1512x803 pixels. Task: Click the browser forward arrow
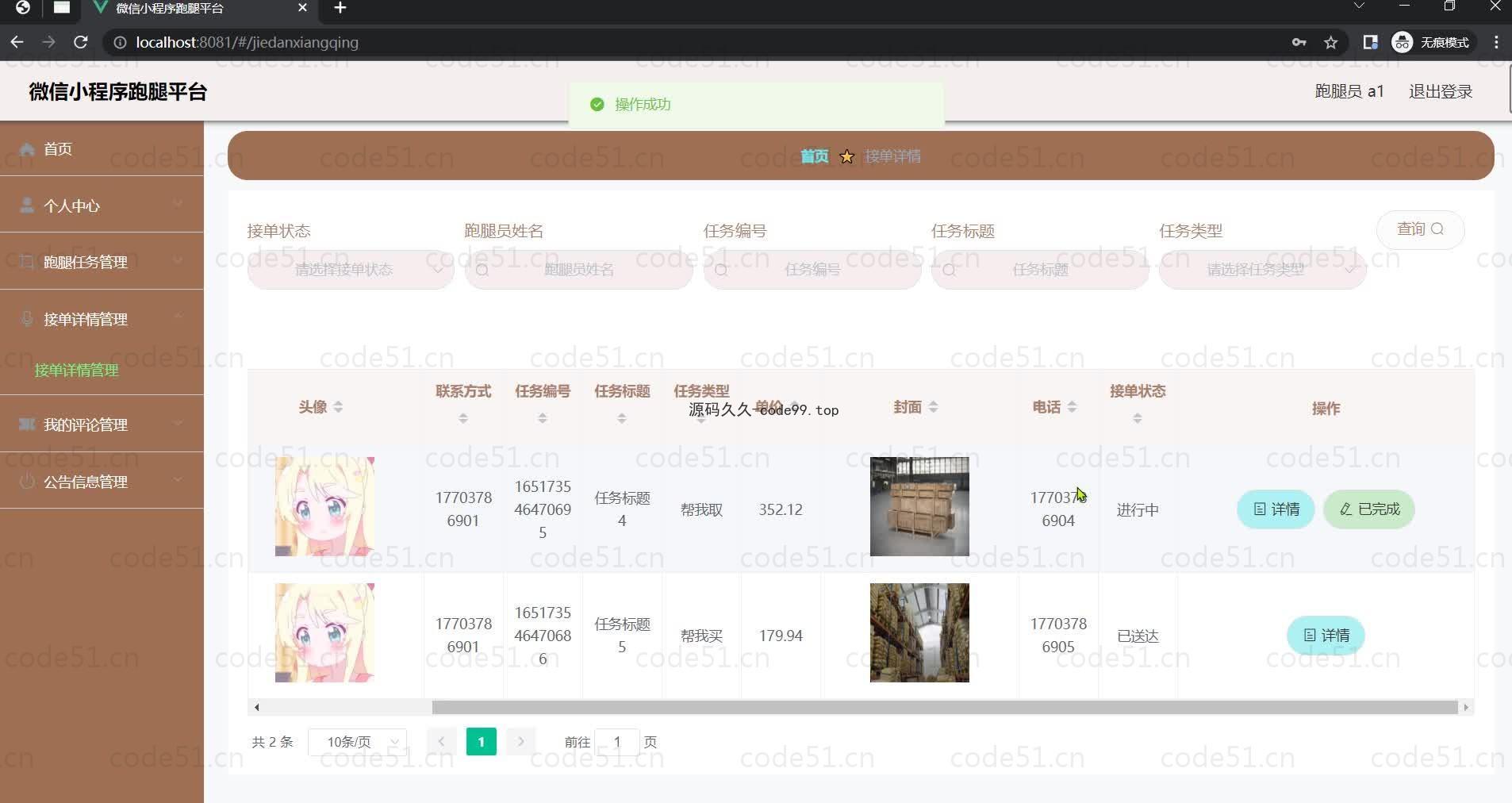point(48,42)
